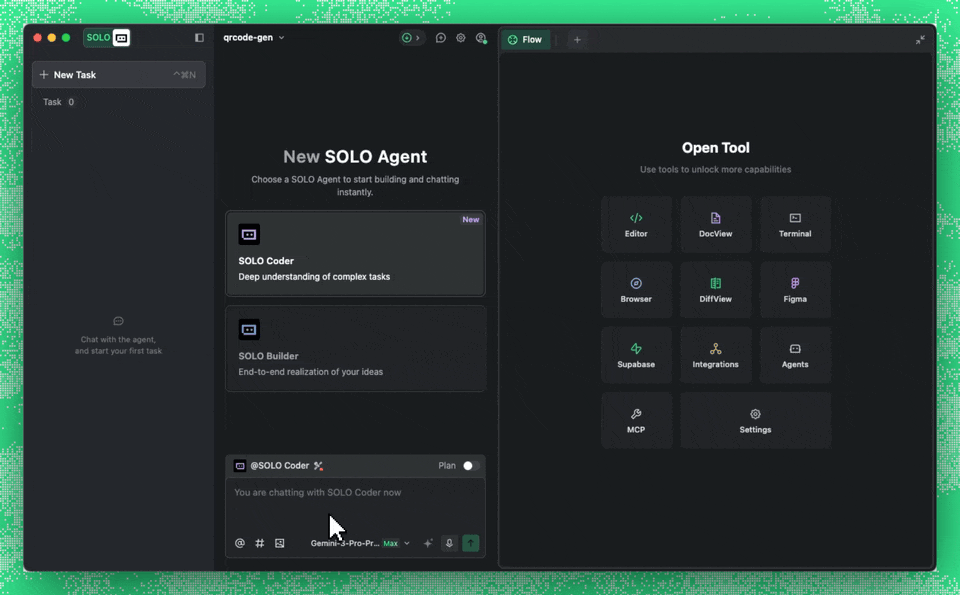960x595 pixels.
Task: Send message with green arrow button
Action: (471, 543)
